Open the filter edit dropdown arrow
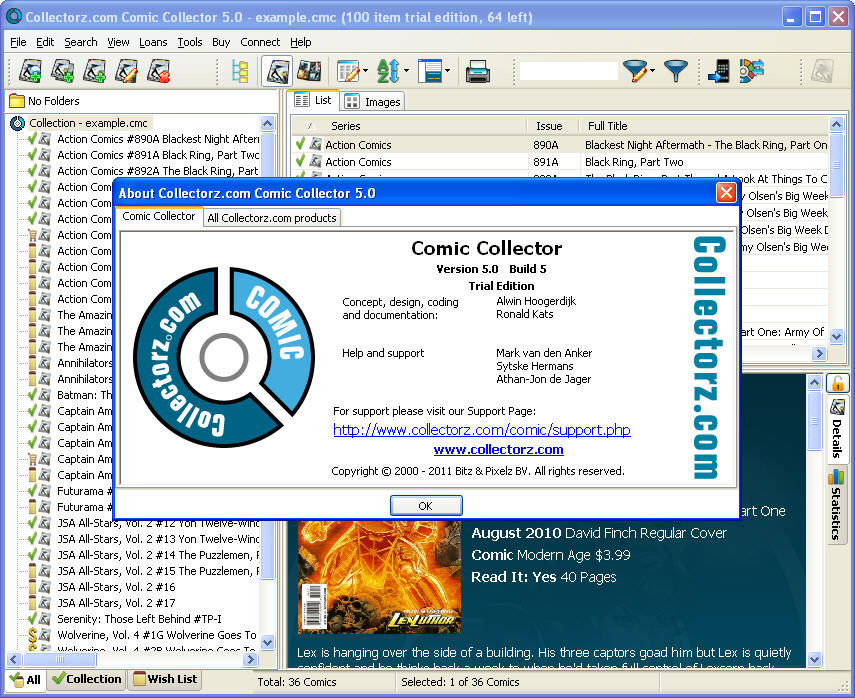The width and height of the screenshot is (855, 698). tap(652, 72)
